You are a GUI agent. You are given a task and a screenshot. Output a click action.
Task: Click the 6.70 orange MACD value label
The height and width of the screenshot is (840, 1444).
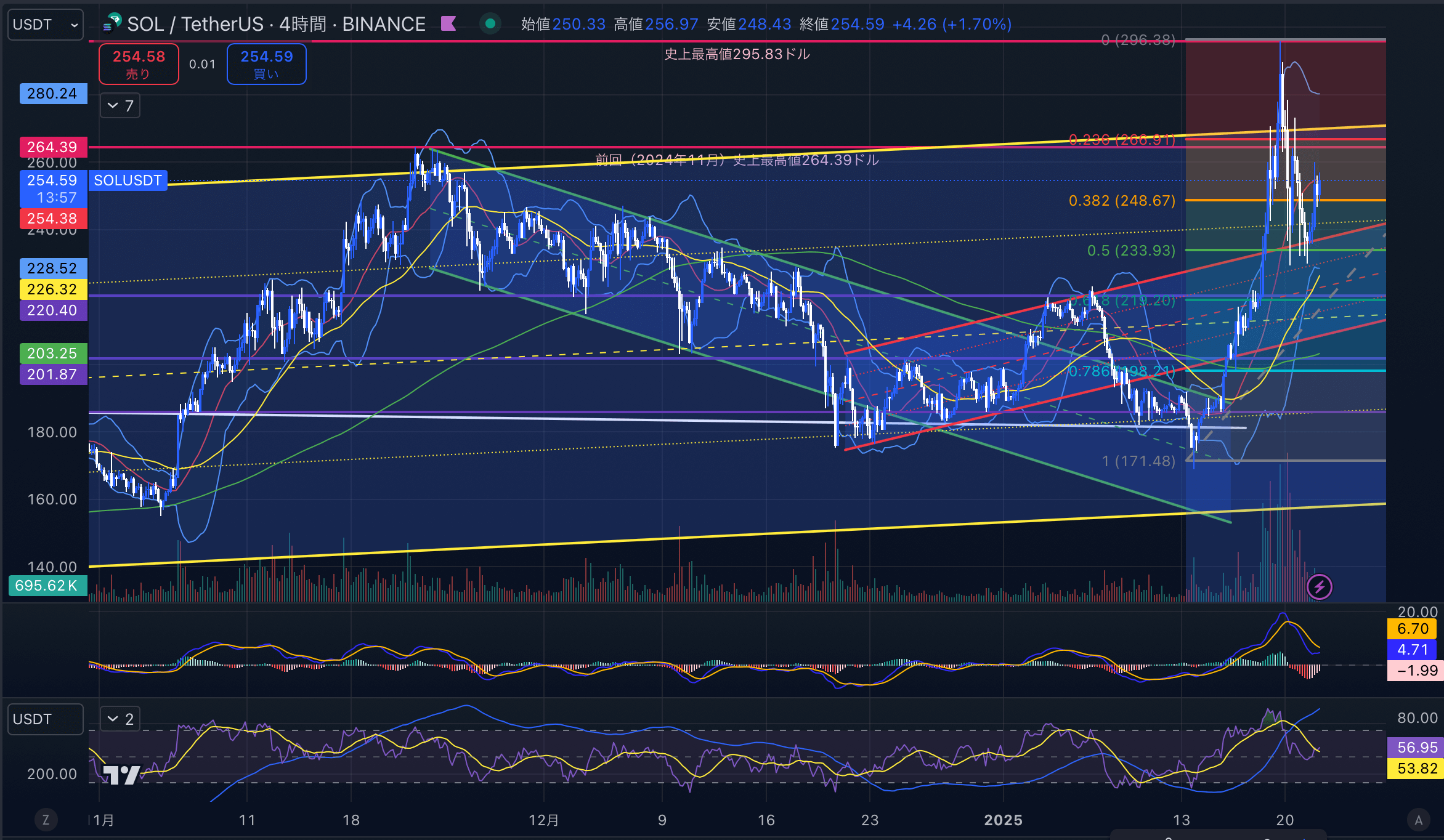pos(1413,629)
